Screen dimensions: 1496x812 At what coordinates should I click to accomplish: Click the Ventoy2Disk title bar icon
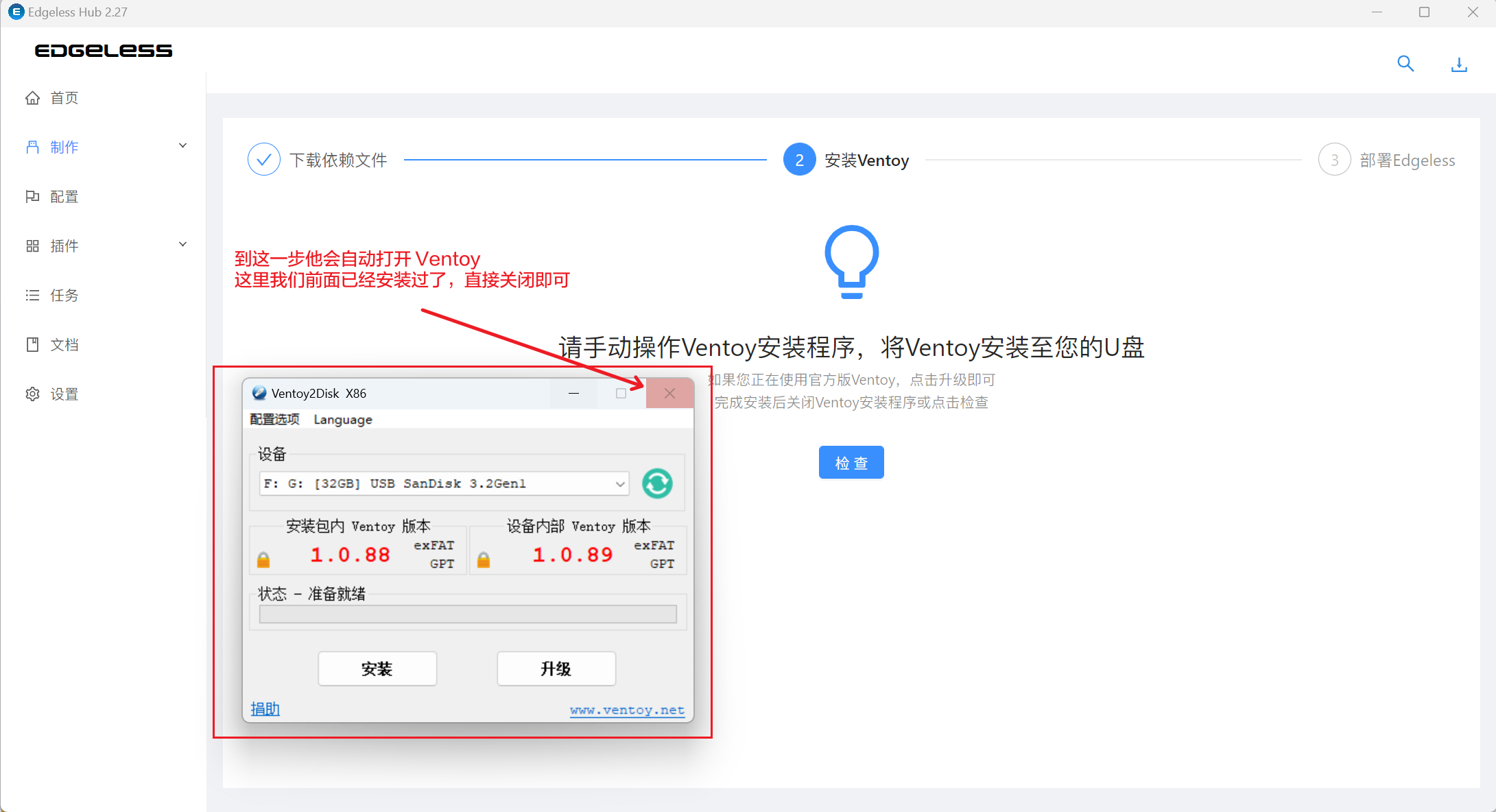259,393
